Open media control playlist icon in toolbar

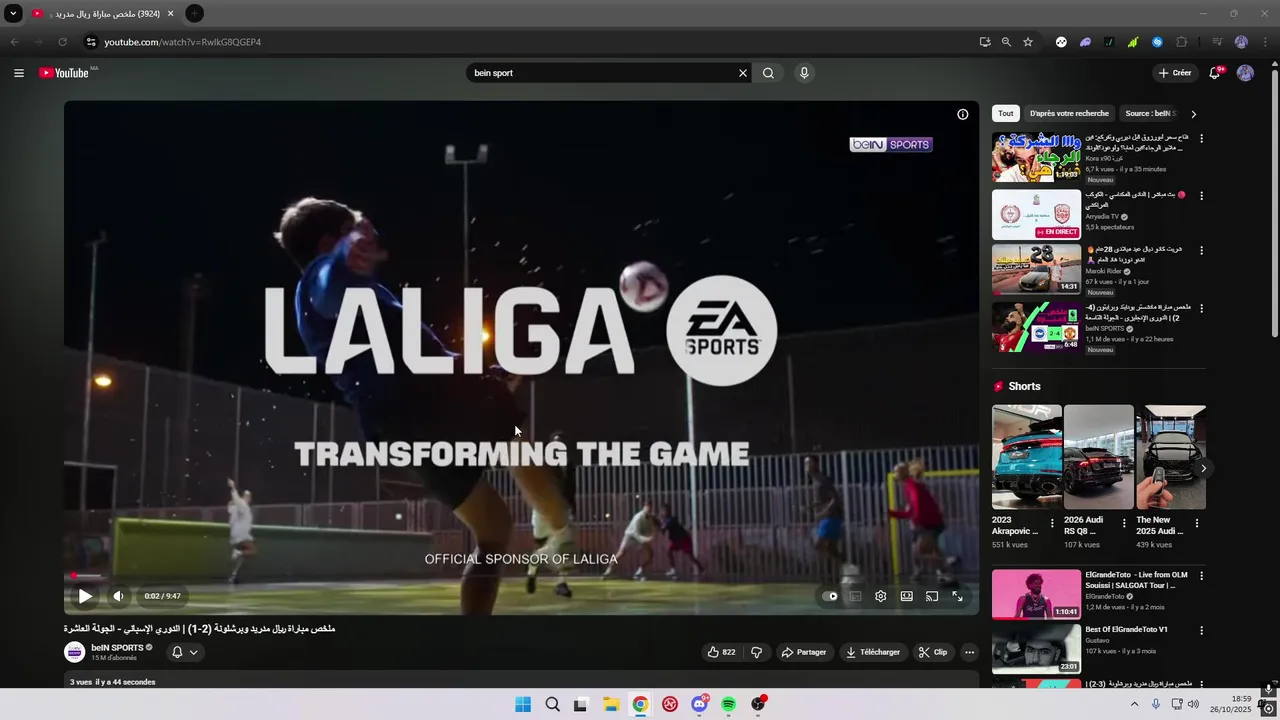[1217, 42]
